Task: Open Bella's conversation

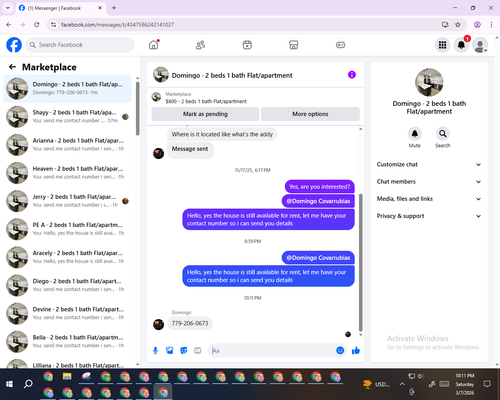Action: [x=67, y=341]
